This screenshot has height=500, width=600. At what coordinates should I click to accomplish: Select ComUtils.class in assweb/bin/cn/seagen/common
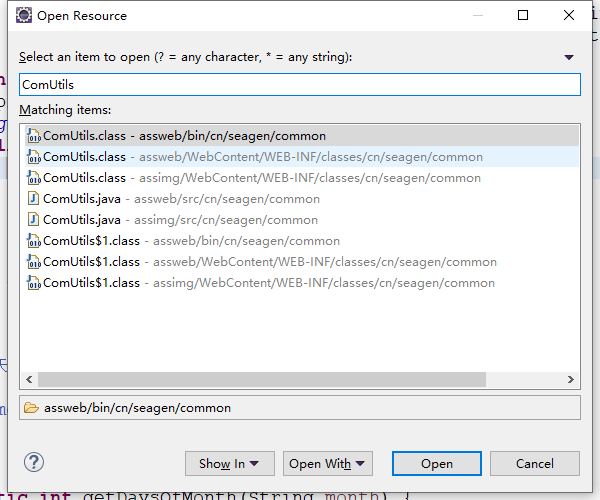click(x=302, y=136)
